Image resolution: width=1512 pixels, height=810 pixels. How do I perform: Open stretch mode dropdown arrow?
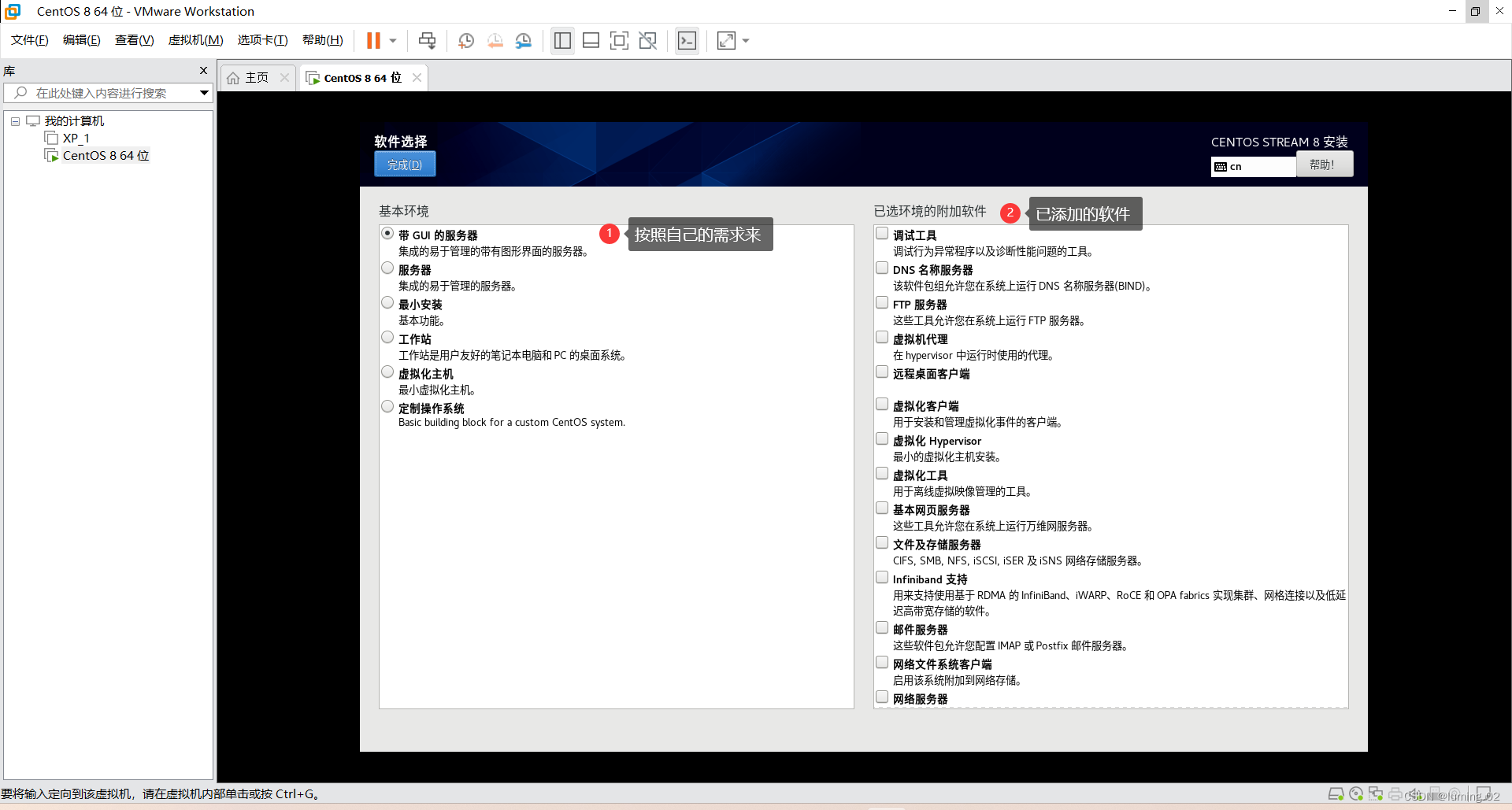(x=746, y=40)
